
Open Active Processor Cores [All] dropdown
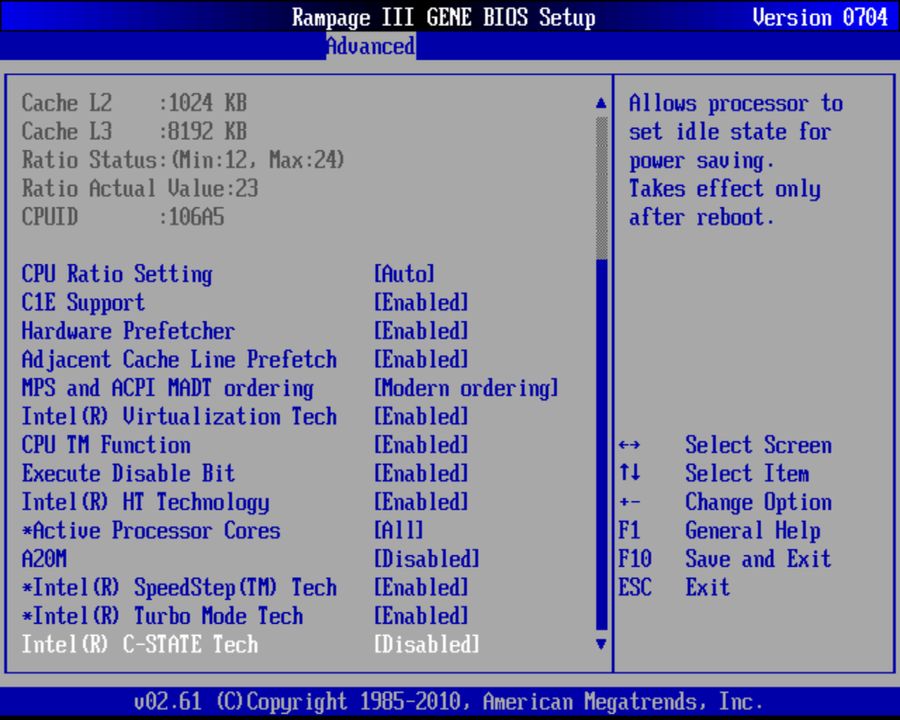[x=399, y=531]
